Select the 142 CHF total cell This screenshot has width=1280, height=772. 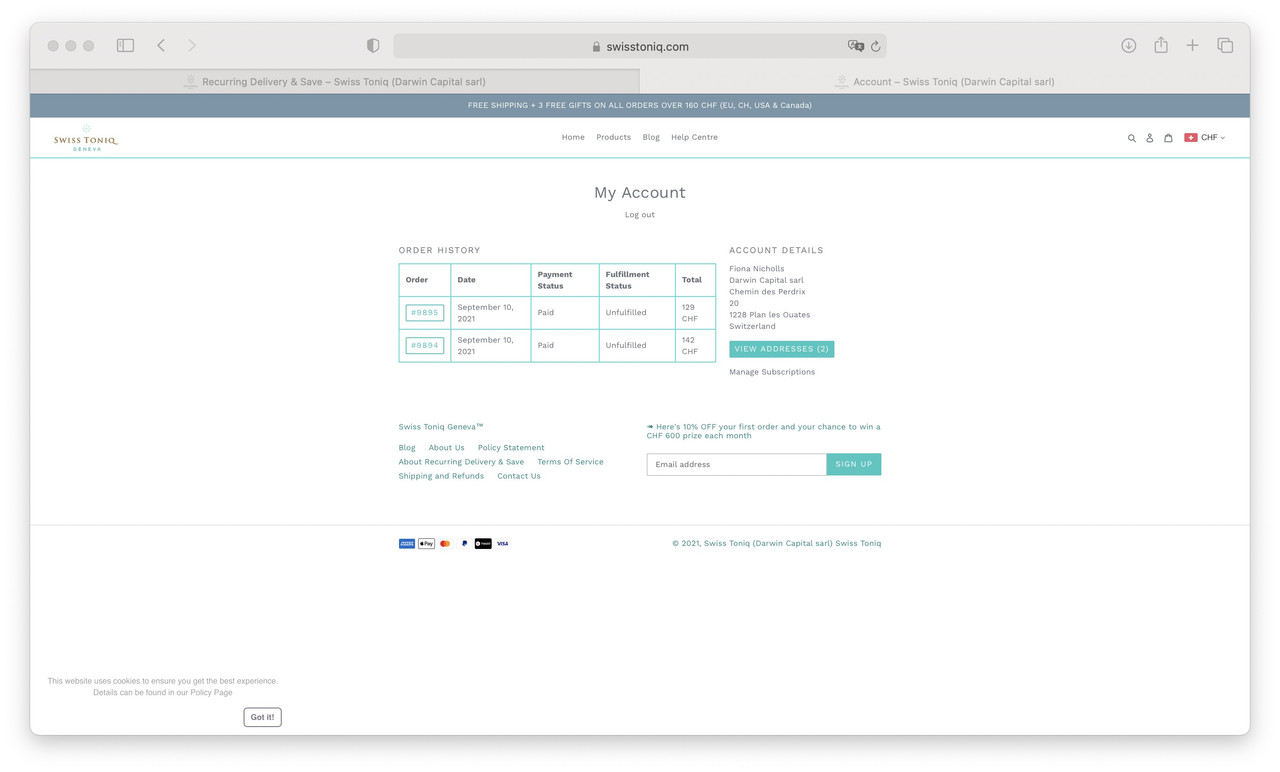coord(695,346)
